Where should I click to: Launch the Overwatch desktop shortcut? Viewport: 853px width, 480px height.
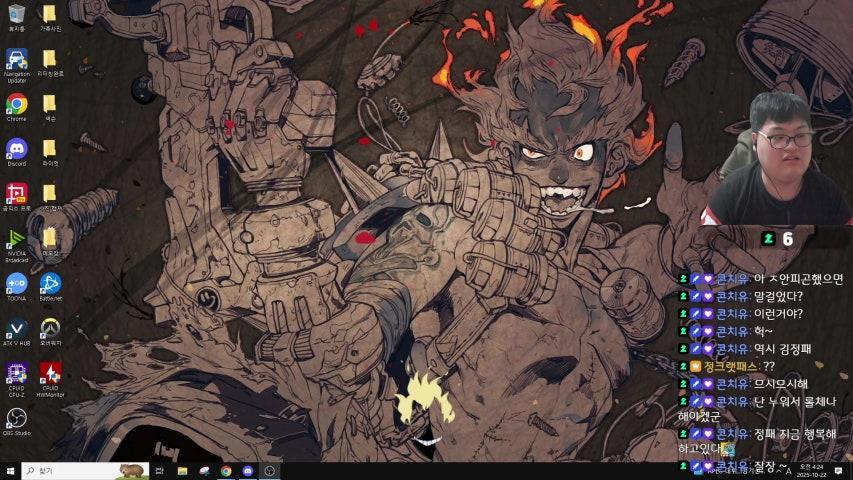50,332
